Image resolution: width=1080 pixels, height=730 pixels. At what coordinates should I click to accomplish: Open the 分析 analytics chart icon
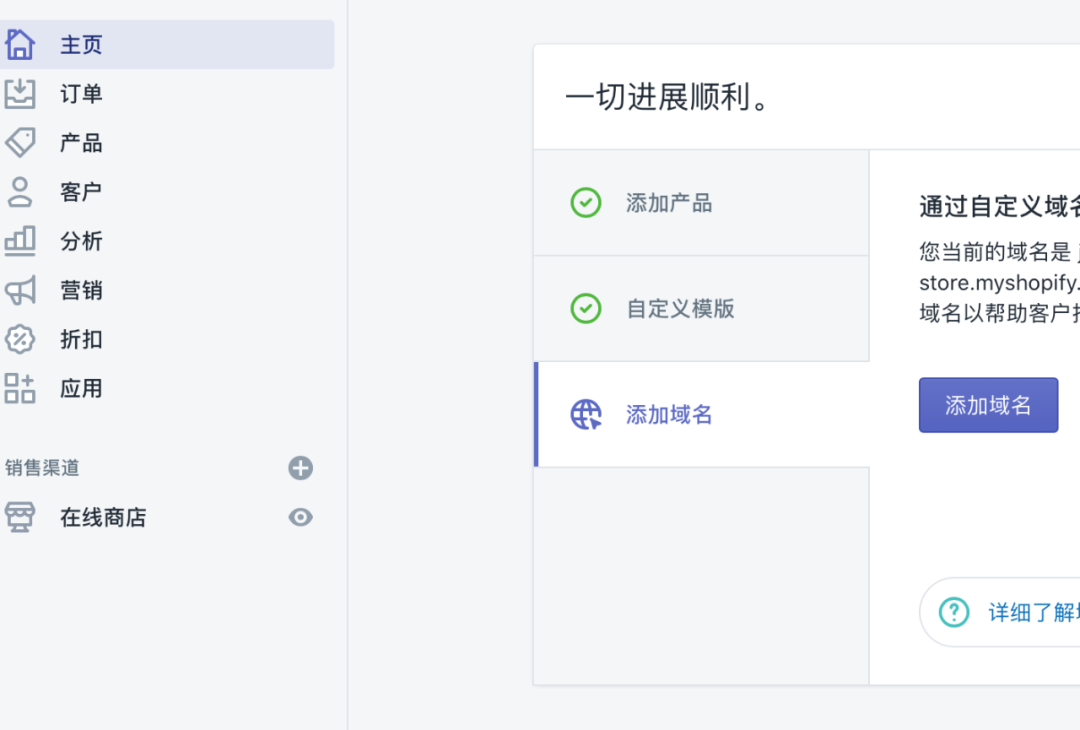[20, 241]
